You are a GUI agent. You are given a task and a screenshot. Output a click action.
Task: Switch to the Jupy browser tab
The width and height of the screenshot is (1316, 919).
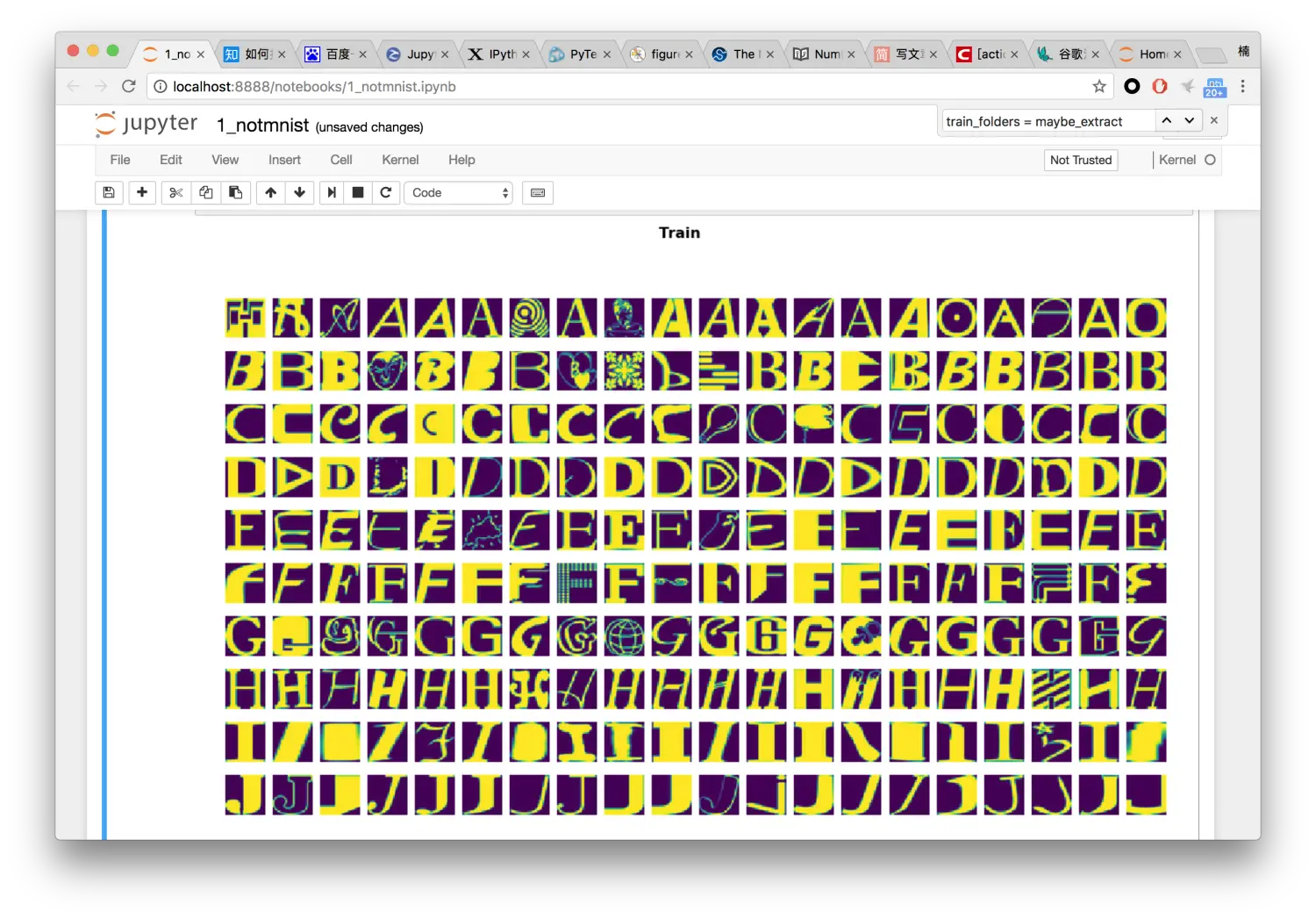[x=418, y=54]
